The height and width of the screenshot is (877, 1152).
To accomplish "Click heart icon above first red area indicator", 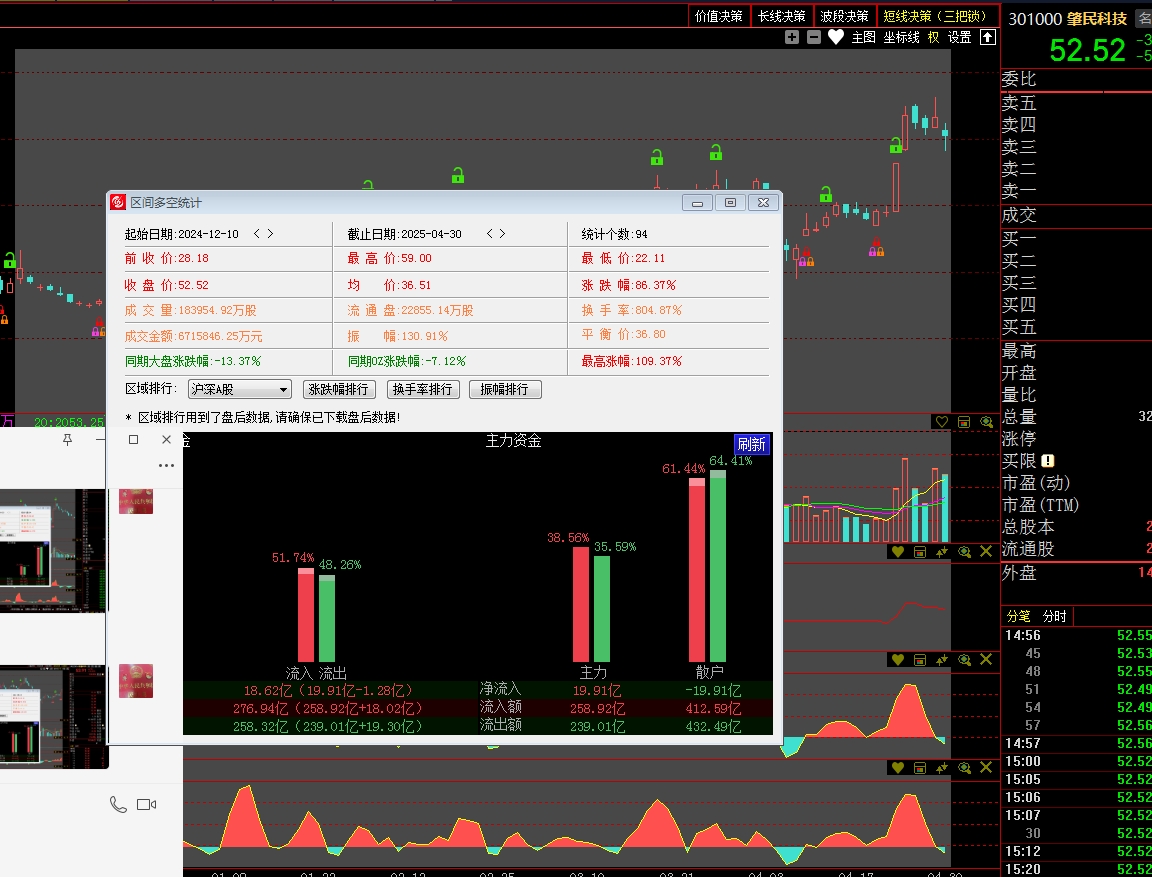I will tap(898, 660).
